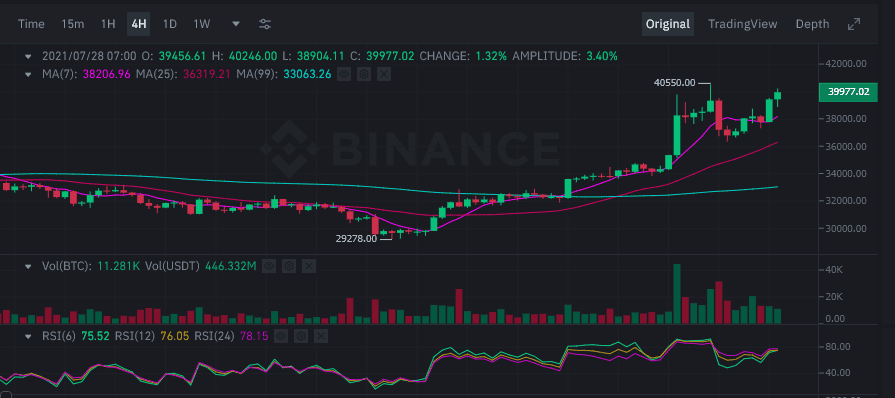This screenshot has width=895, height=398.
Task: Expand chart to fullscreen
Action: [x=853, y=24]
